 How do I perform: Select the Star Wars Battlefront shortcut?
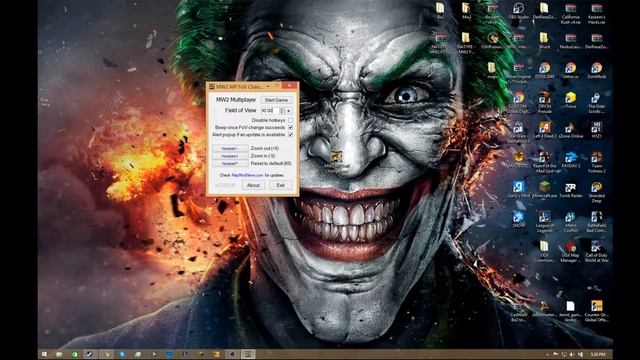tap(518, 132)
